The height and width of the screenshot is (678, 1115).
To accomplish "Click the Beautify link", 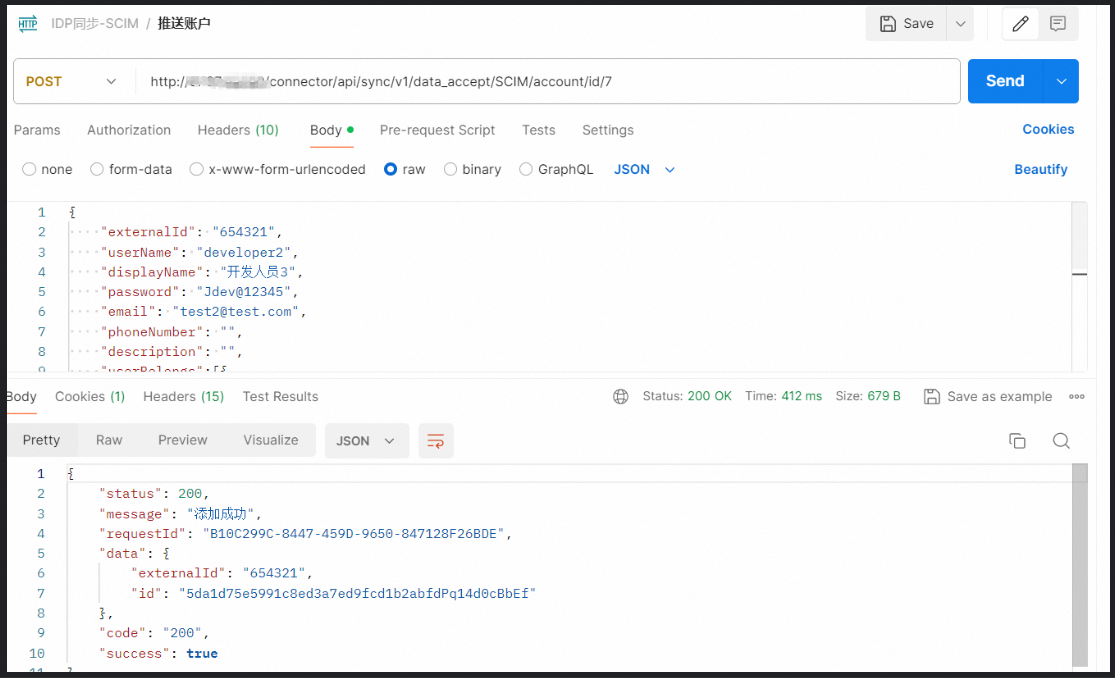I will click(x=1040, y=170).
